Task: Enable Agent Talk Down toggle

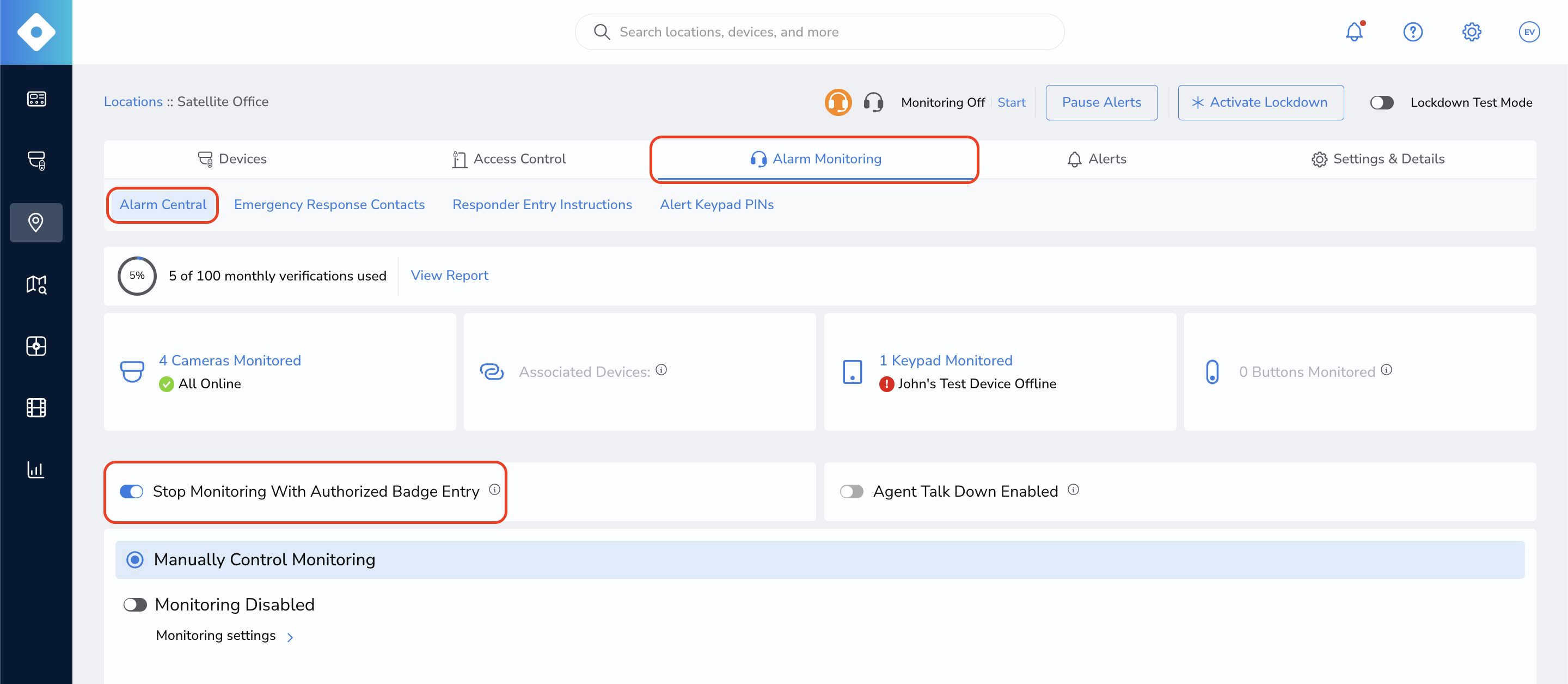Action: pyautogui.click(x=852, y=492)
